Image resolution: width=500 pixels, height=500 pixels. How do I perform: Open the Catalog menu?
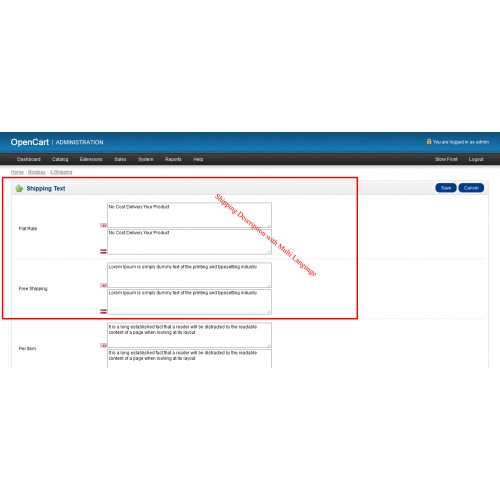coord(60,159)
